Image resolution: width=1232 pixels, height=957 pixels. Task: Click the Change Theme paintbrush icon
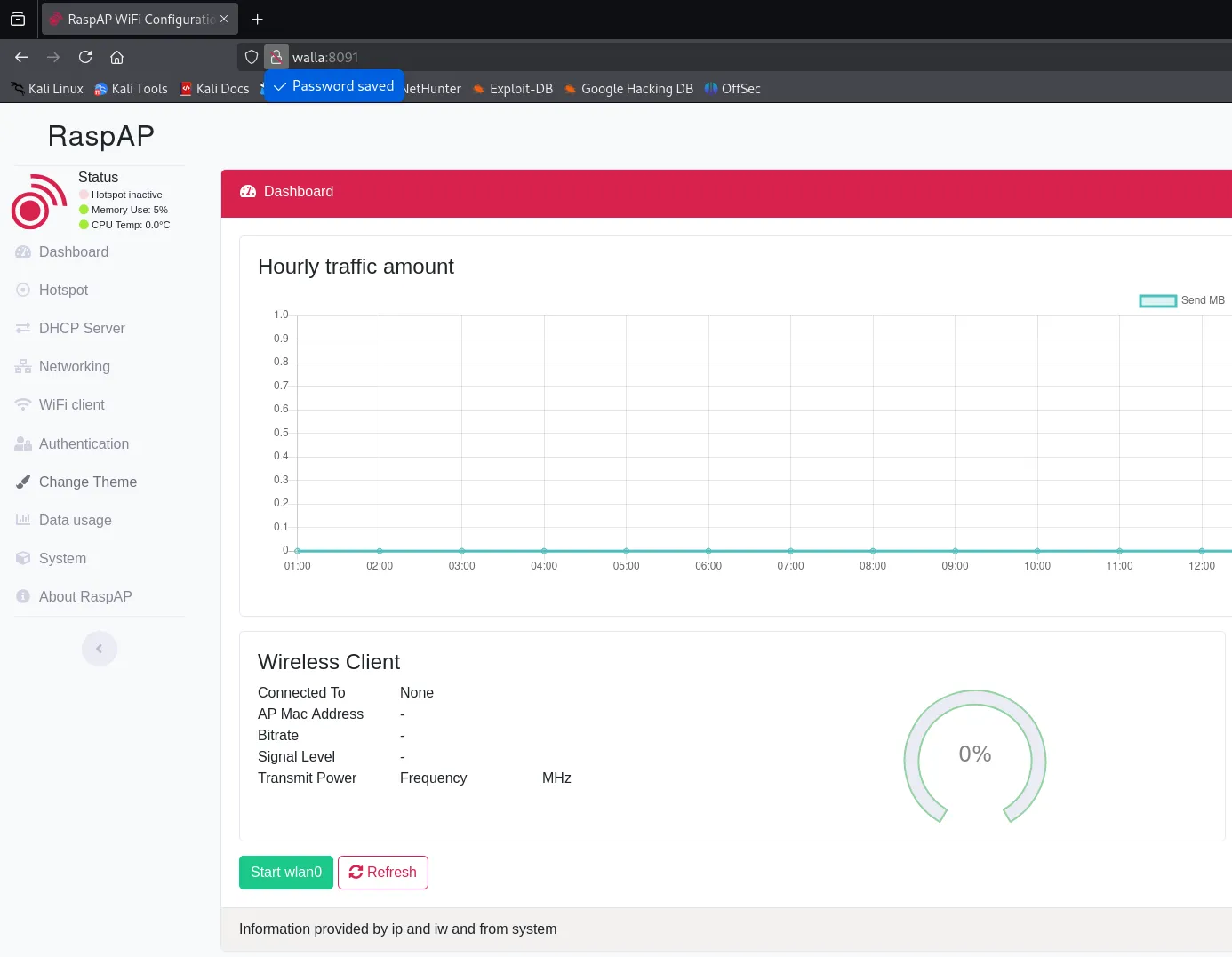pos(23,482)
